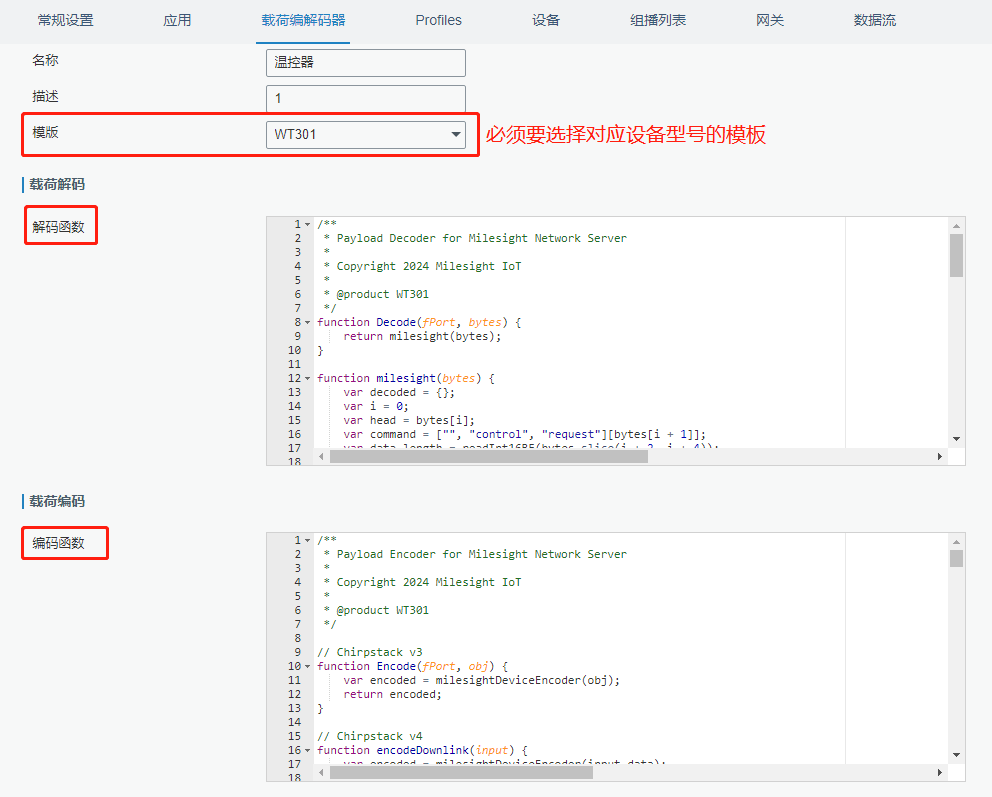Click 'function encodeDownlink(input)' declaration line
Screen dimensions: 992x797
(422, 750)
